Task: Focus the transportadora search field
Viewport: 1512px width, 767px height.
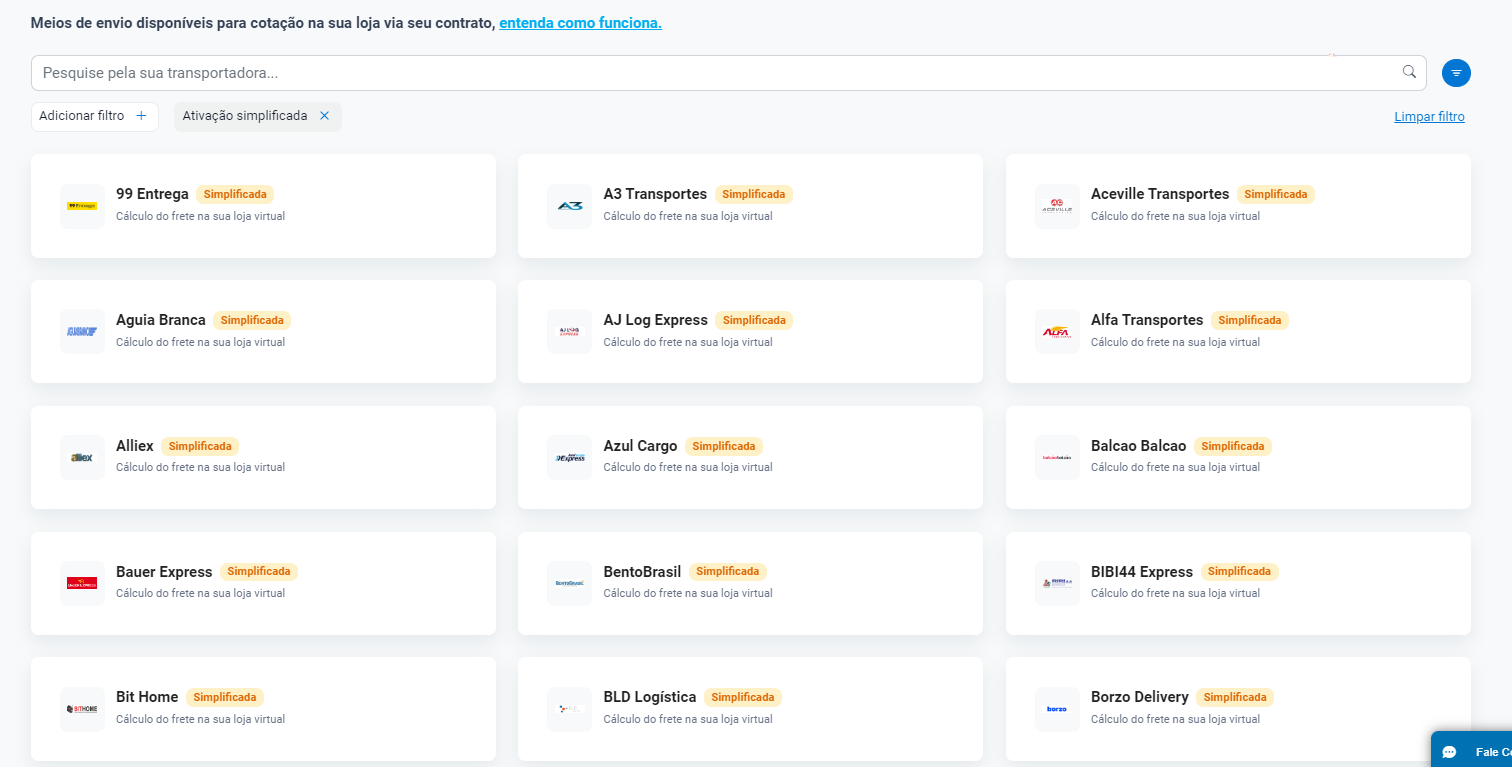Action: pos(700,73)
